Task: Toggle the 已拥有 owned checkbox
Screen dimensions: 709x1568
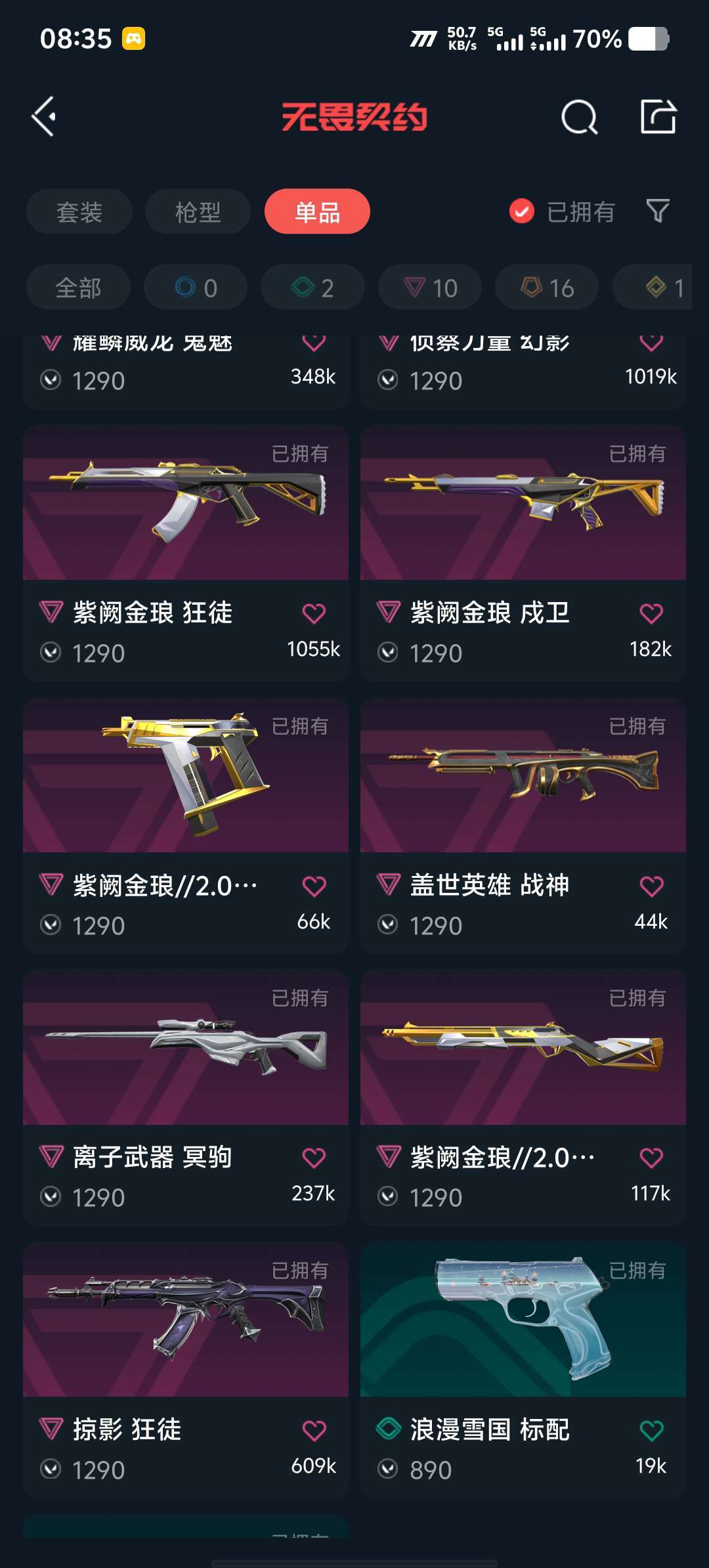Action: [x=522, y=211]
